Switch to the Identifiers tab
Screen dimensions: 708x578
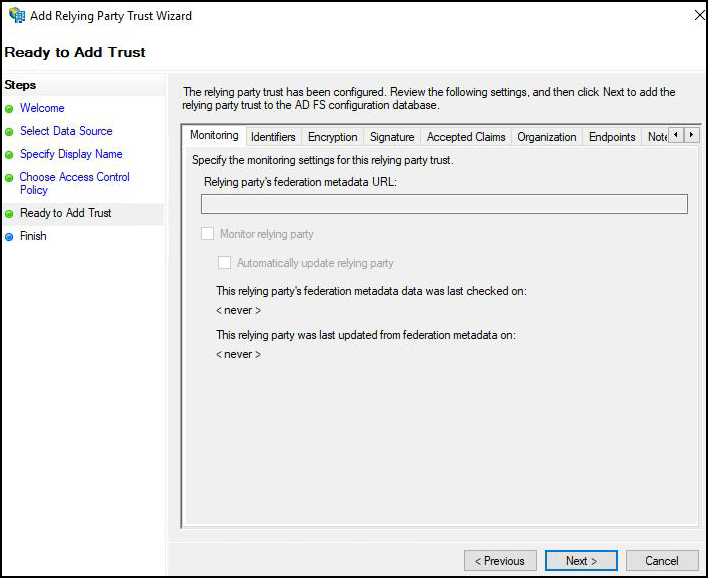pyautogui.click(x=273, y=137)
